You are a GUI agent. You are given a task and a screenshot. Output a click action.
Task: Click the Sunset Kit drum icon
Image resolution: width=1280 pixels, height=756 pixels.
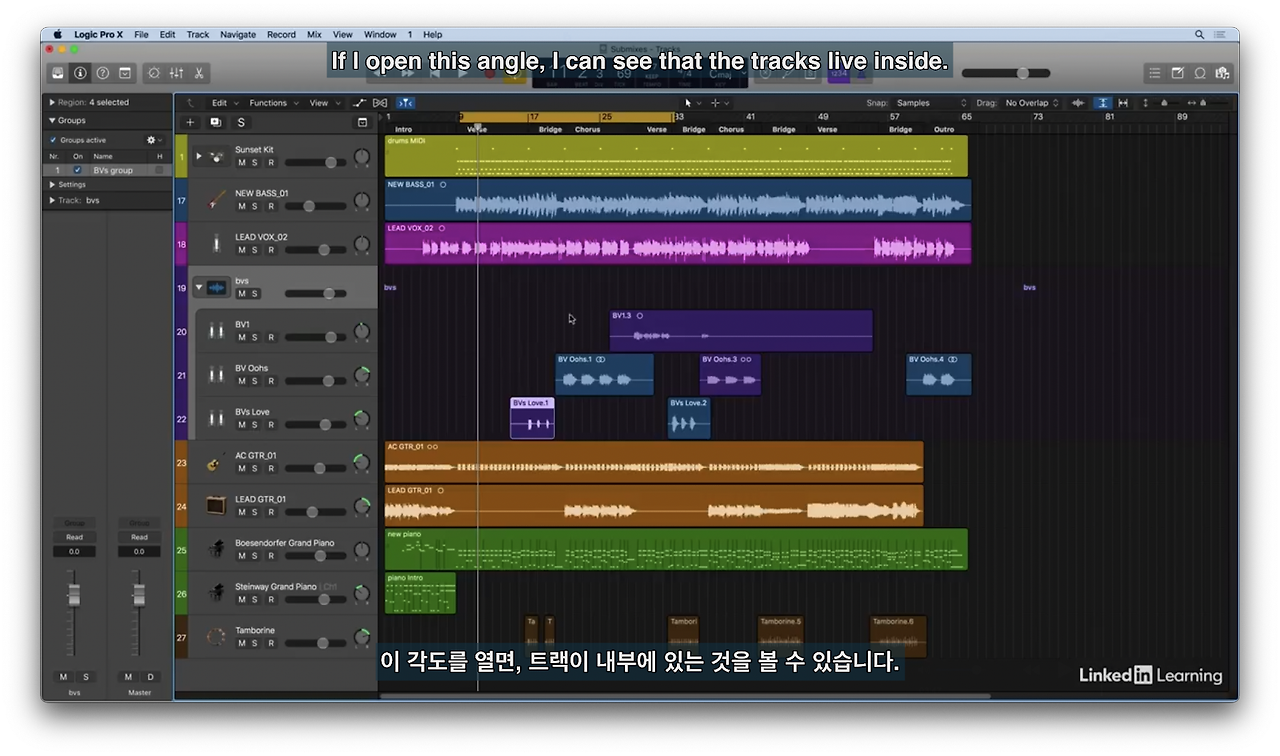tap(217, 157)
